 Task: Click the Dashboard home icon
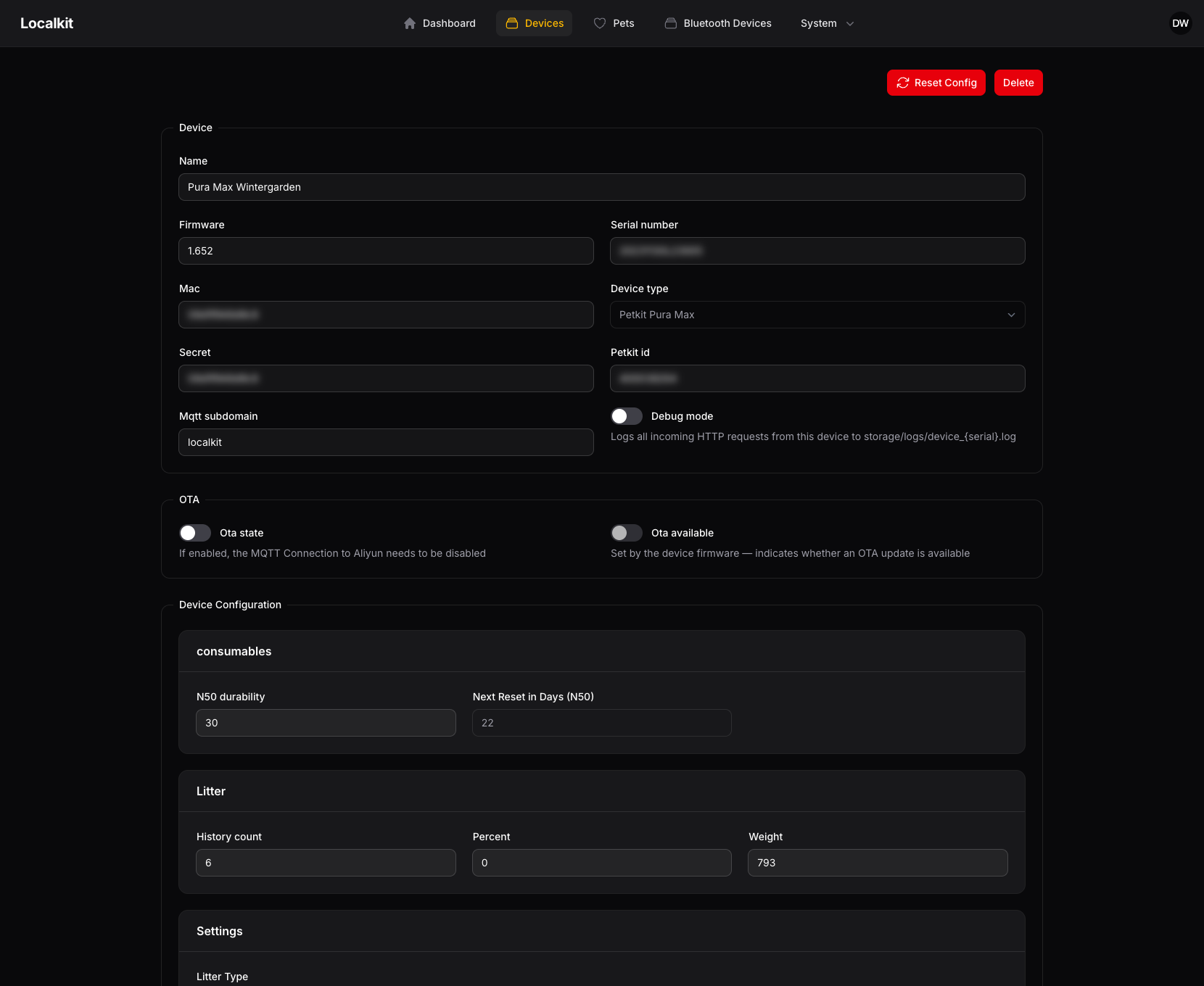pyautogui.click(x=410, y=23)
